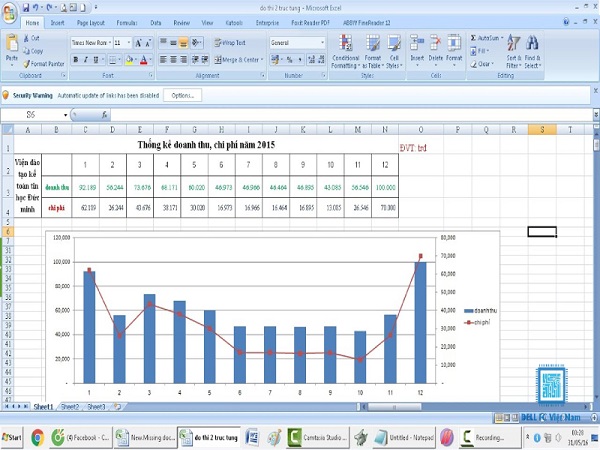The image size is (600, 450).
Task: Click the Windows Start button
Action: (13, 437)
